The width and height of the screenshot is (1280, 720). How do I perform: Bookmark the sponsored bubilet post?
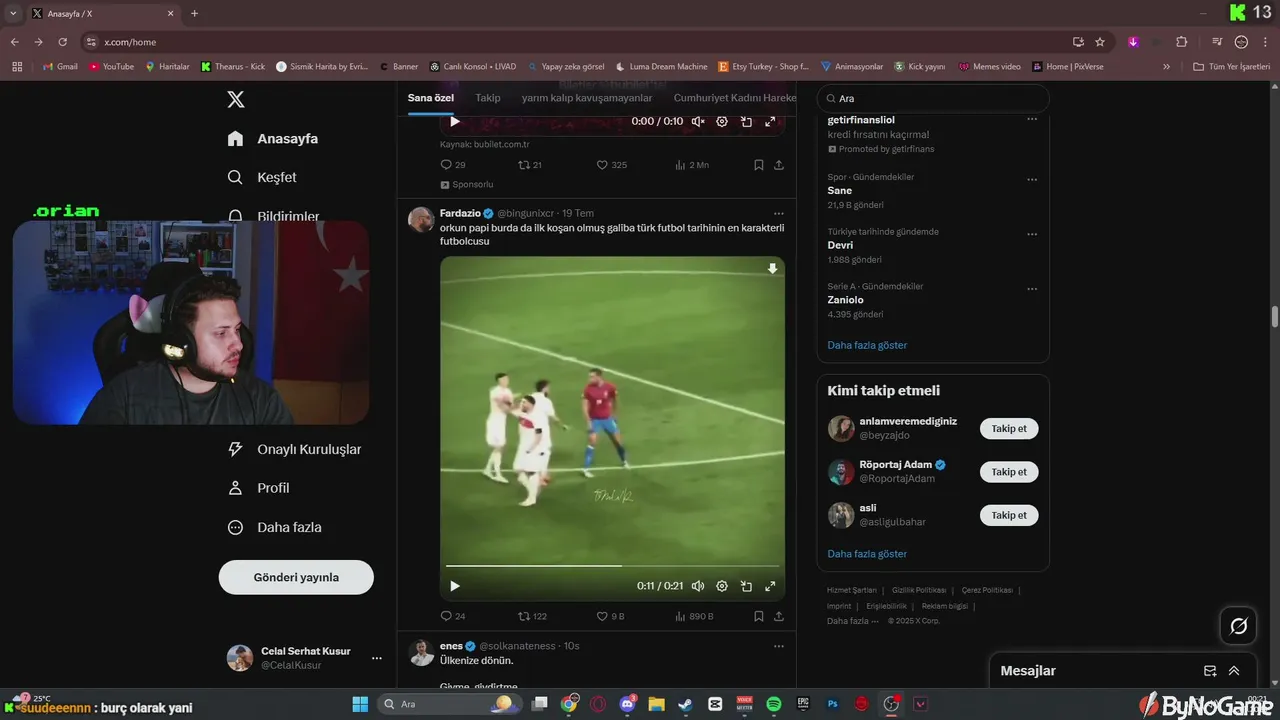tap(759, 165)
